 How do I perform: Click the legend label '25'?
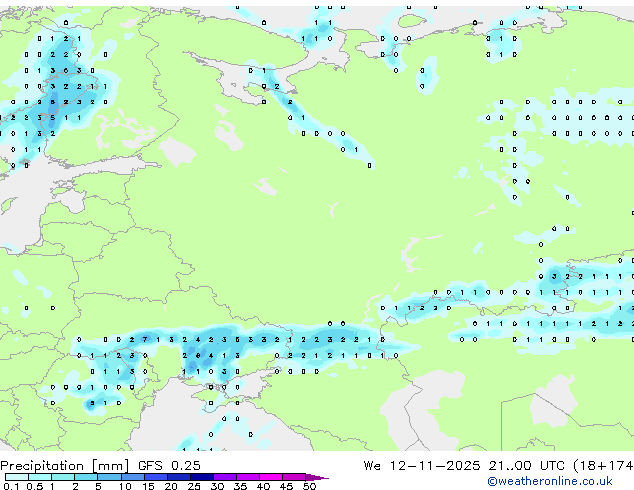[x=194, y=486]
